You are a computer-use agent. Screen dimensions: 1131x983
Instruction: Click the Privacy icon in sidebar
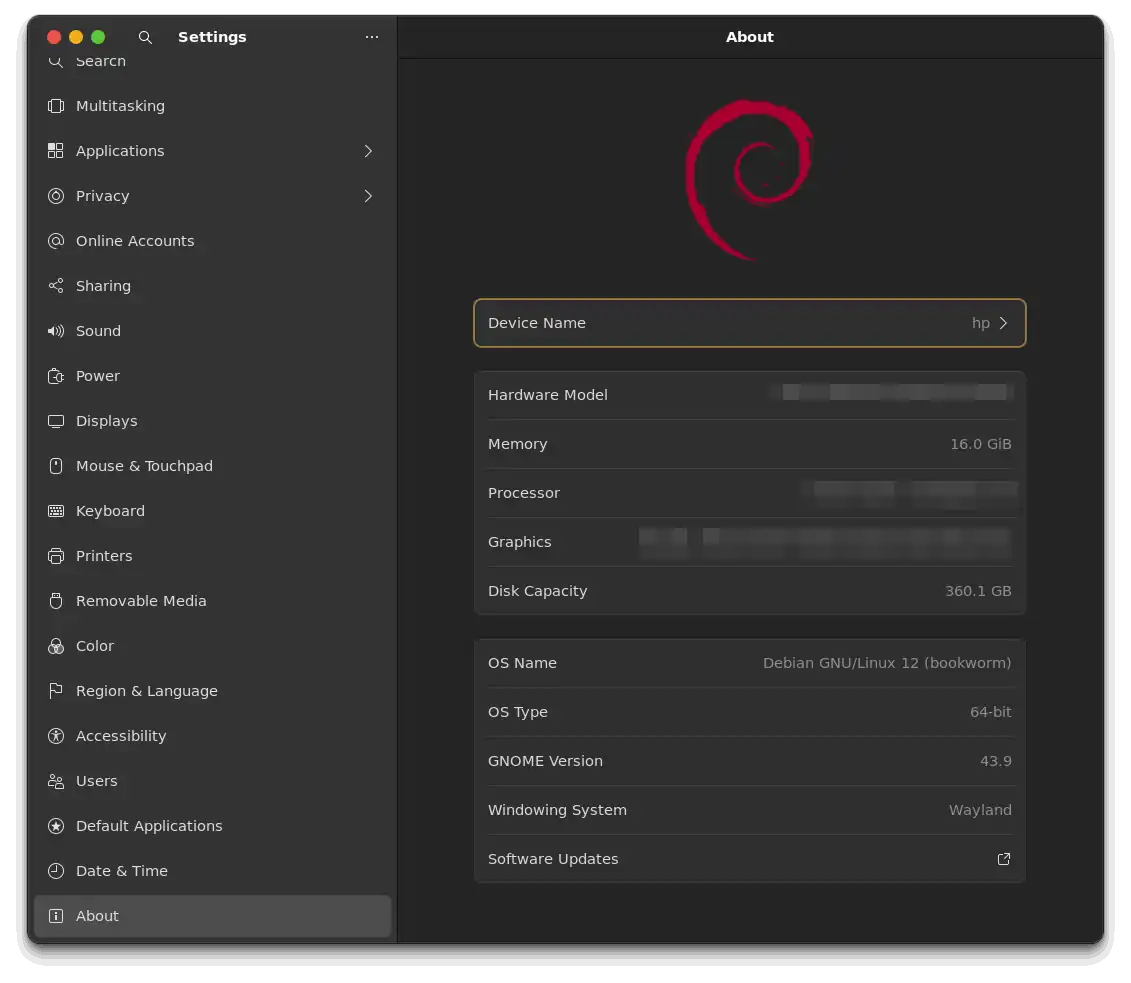[56, 196]
